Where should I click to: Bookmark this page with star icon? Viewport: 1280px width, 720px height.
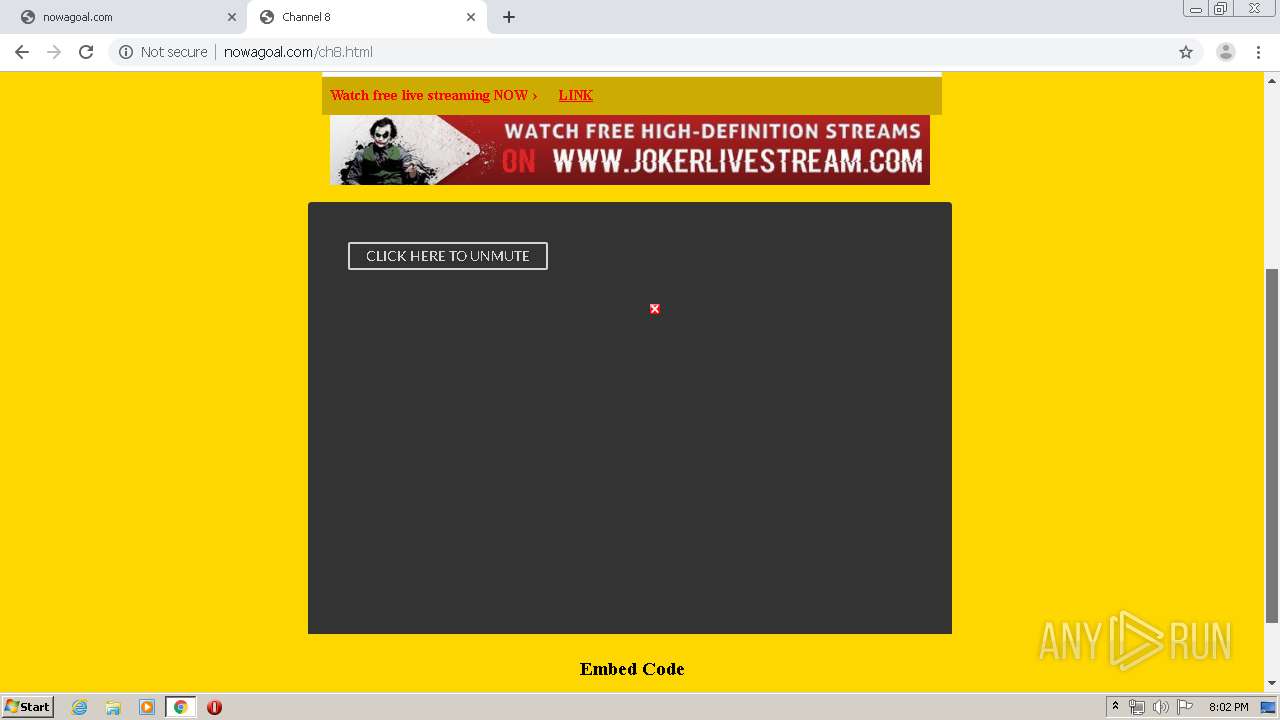click(1186, 52)
